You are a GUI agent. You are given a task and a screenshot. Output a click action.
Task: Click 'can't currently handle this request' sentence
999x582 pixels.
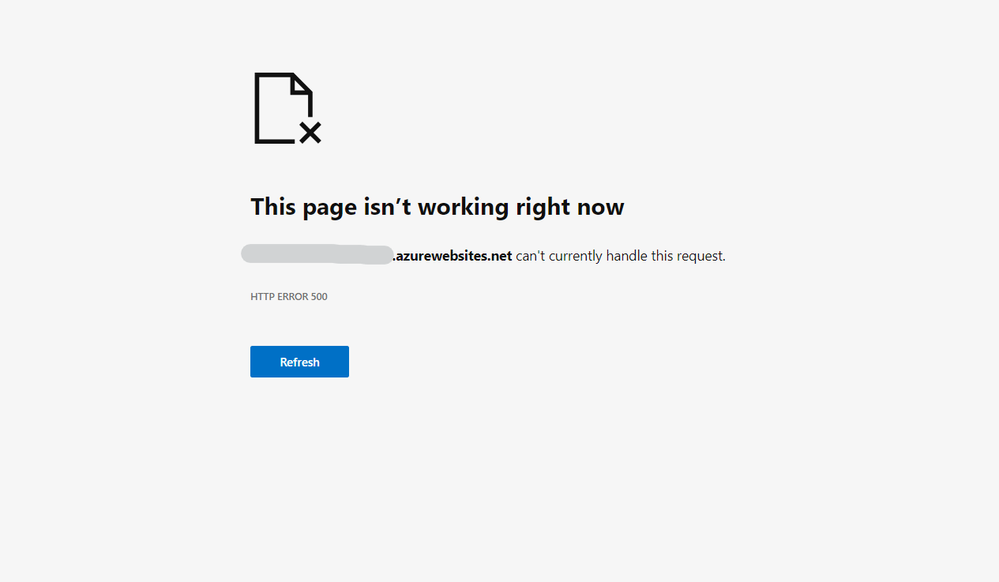(x=621, y=256)
